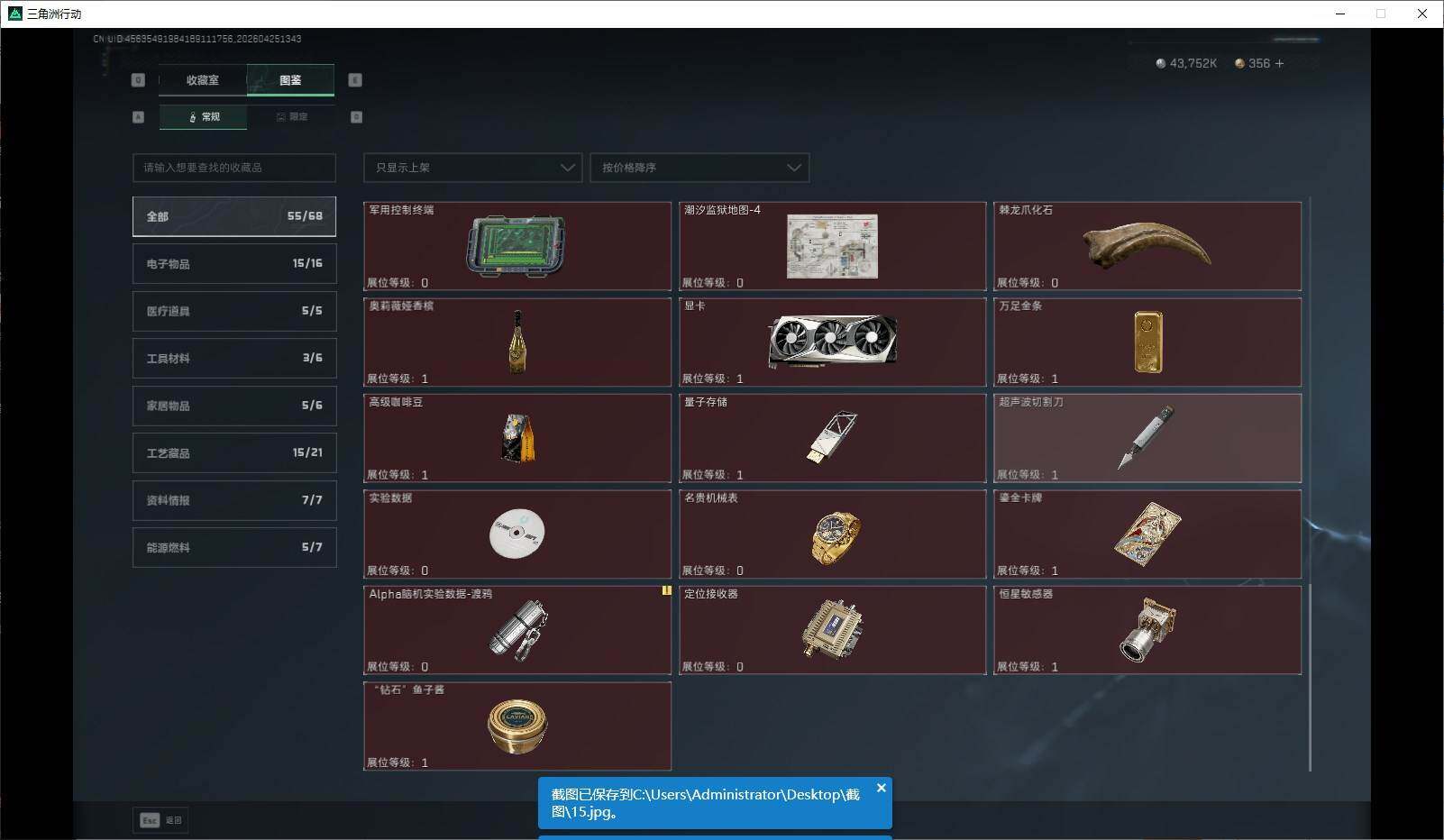The image size is (1444, 840).
Task: Filter by 资料情报 category
Action: click(x=234, y=500)
